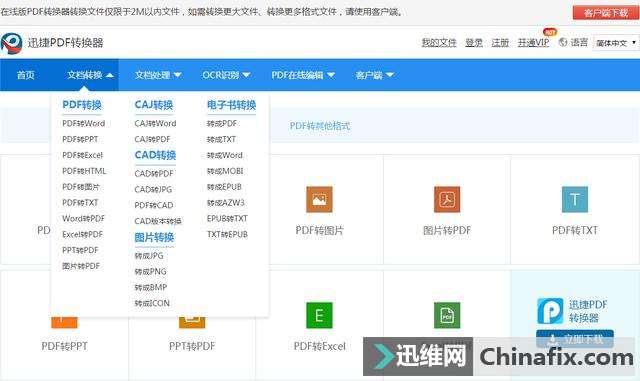Viewport: 640px width, 381px height.
Task: Select TXT转EPUB menu entry
Action: (x=227, y=234)
